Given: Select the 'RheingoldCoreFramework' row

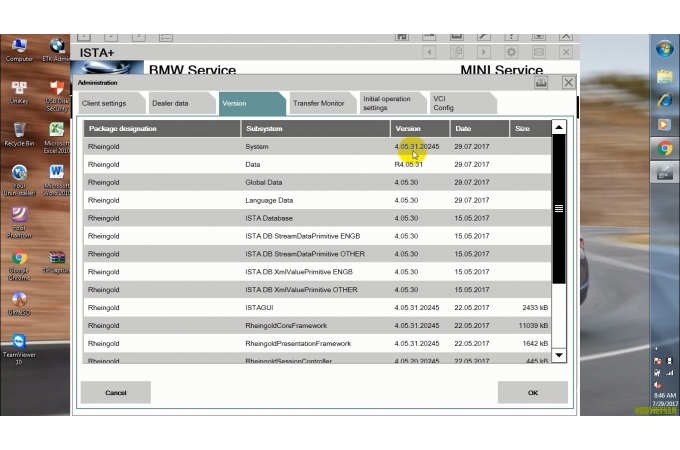Looking at the screenshot, I should [317, 326].
